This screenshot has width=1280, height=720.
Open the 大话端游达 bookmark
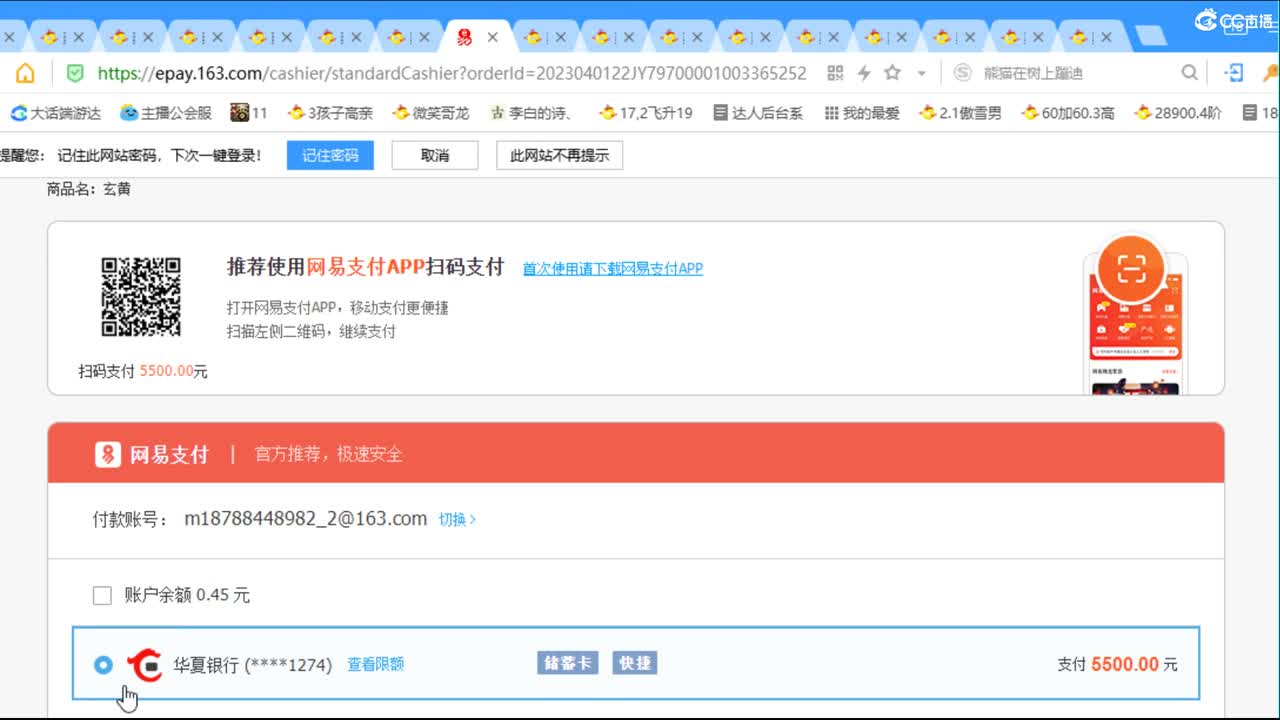(x=56, y=113)
